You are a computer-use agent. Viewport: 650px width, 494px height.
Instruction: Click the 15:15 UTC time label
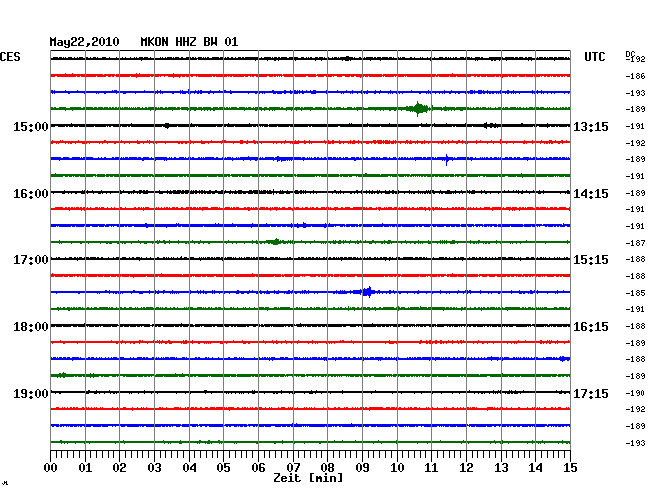591,260
